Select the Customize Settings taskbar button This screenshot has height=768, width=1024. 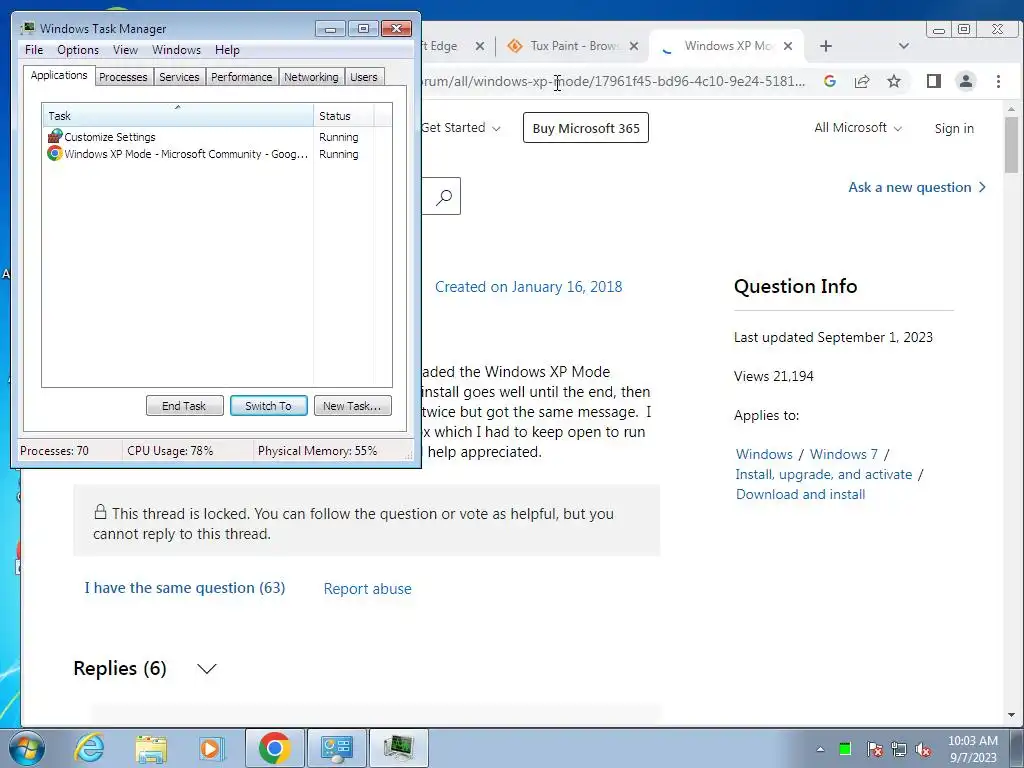click(x=336, y=748)
